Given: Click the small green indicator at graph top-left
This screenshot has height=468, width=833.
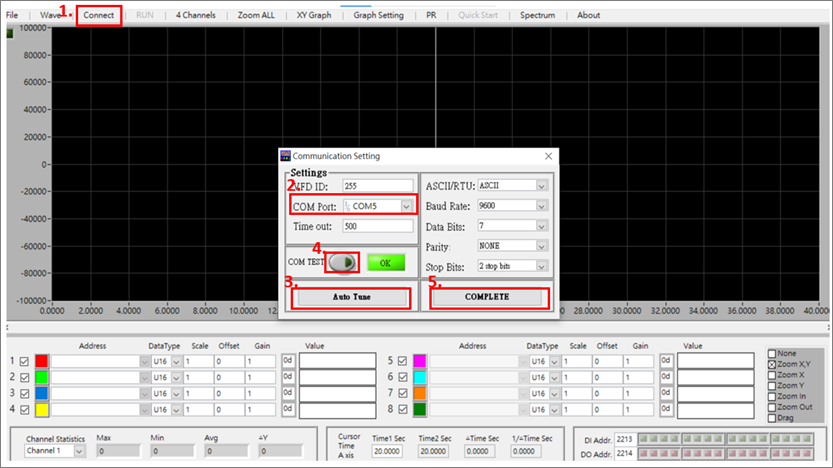Looking at the screenshot, I should [10, 33].
